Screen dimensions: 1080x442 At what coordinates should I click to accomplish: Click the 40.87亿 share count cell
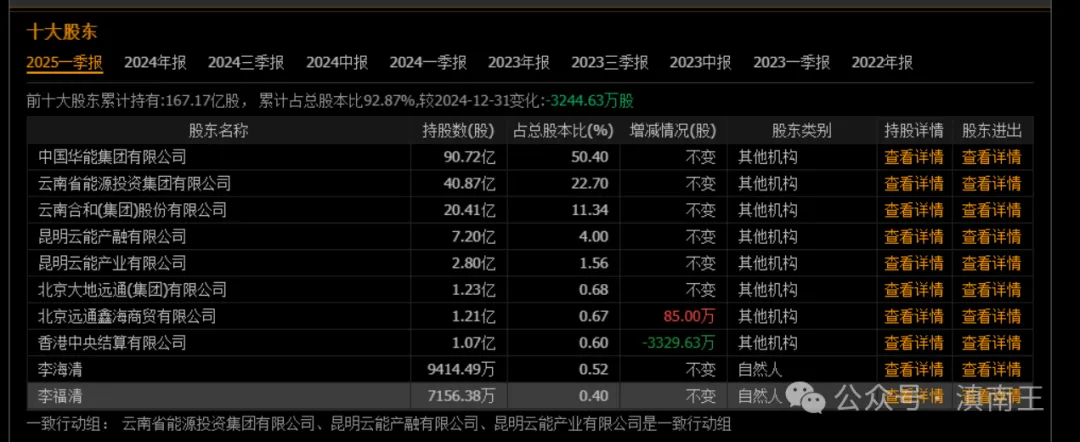click(x=469, y=184)
